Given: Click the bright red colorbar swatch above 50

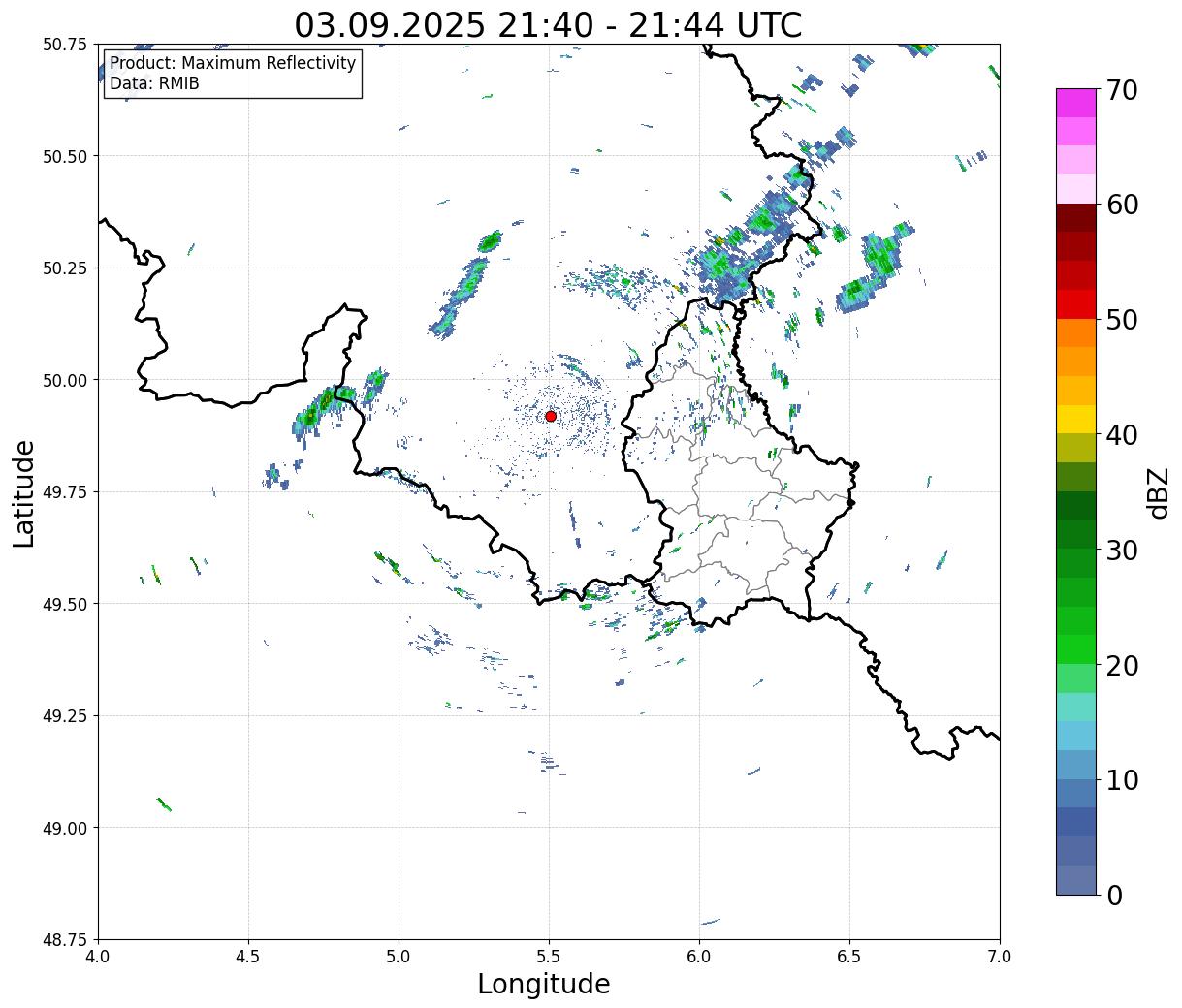Looking at the screenshot, I should tap(1076, 304).
